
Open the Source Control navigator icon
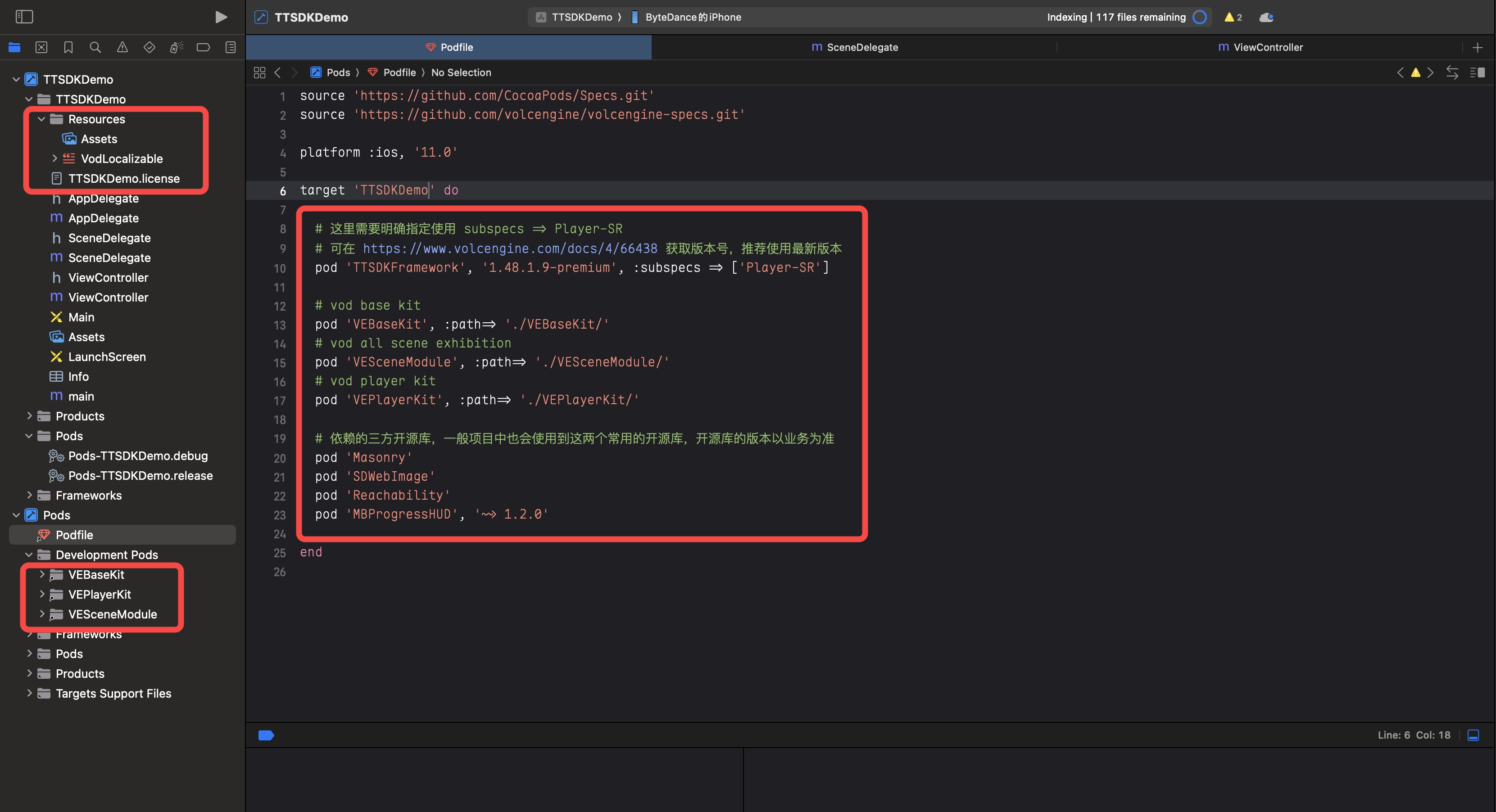click(41, 48)
